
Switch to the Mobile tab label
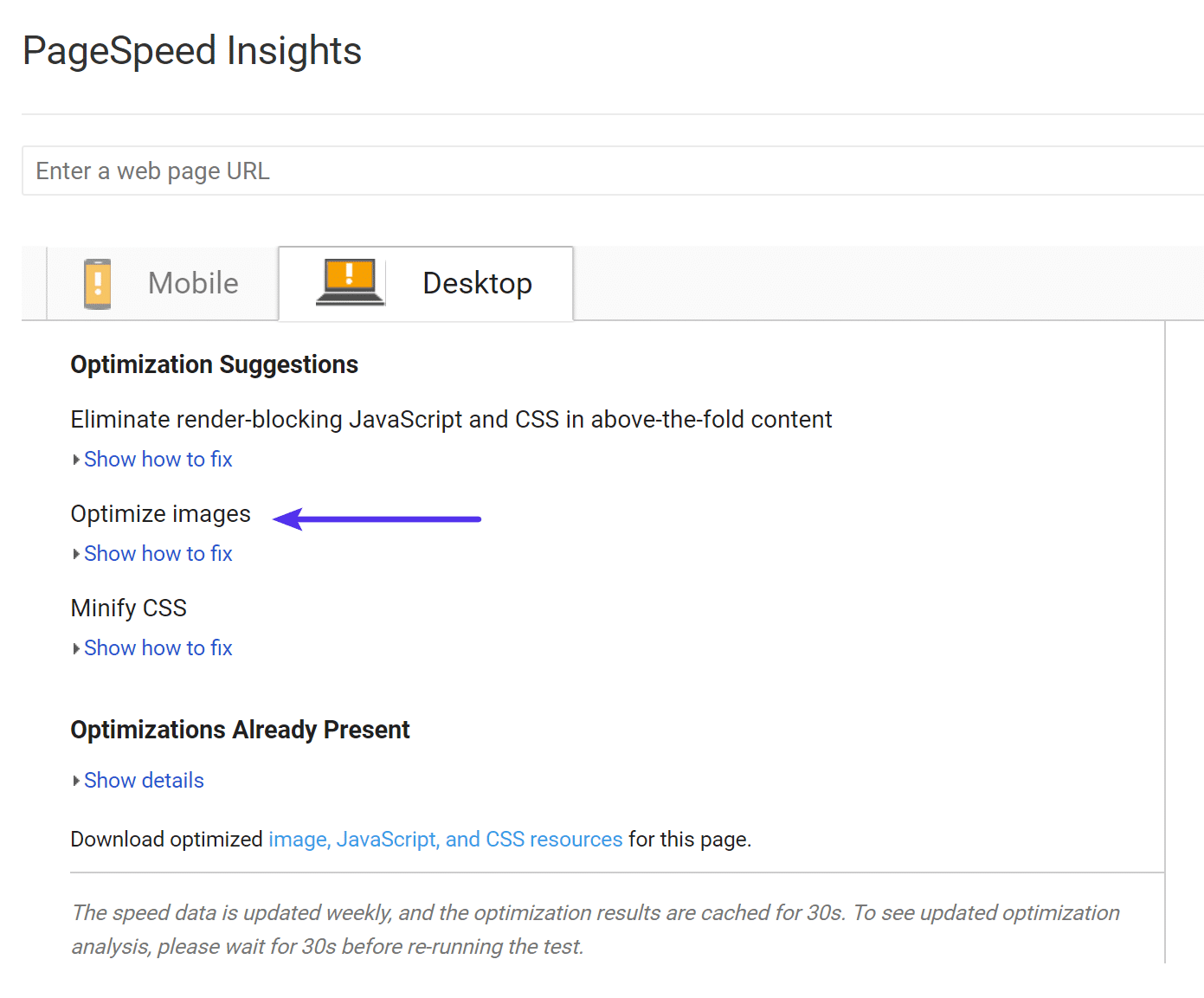tap(193, 283)
